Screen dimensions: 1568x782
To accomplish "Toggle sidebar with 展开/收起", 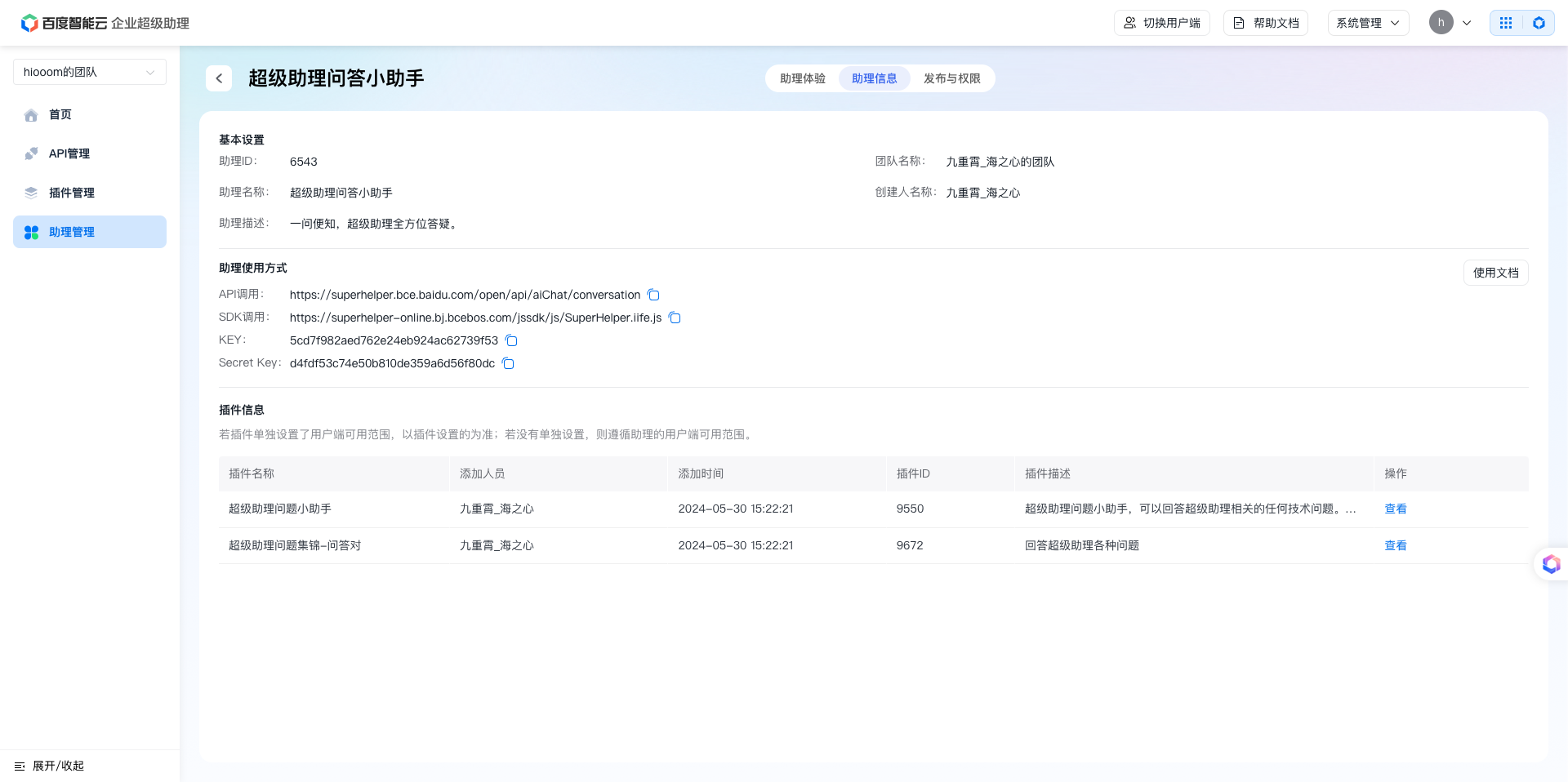I will tap(50, 766).
